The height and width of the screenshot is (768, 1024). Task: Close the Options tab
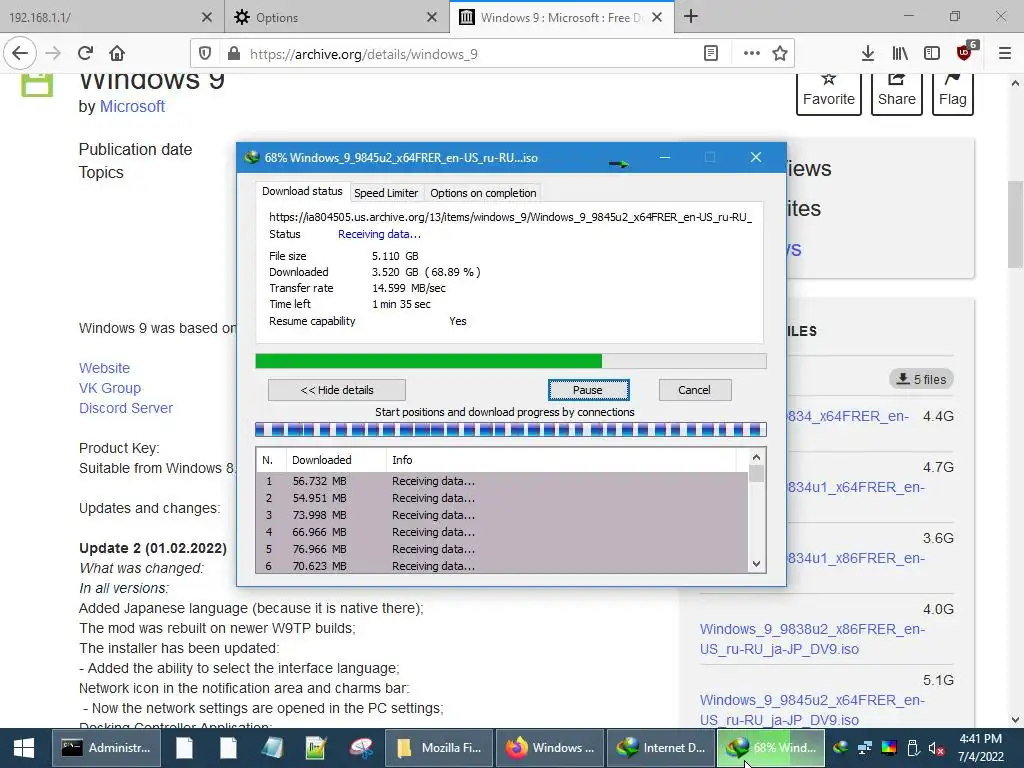point(432,18)
